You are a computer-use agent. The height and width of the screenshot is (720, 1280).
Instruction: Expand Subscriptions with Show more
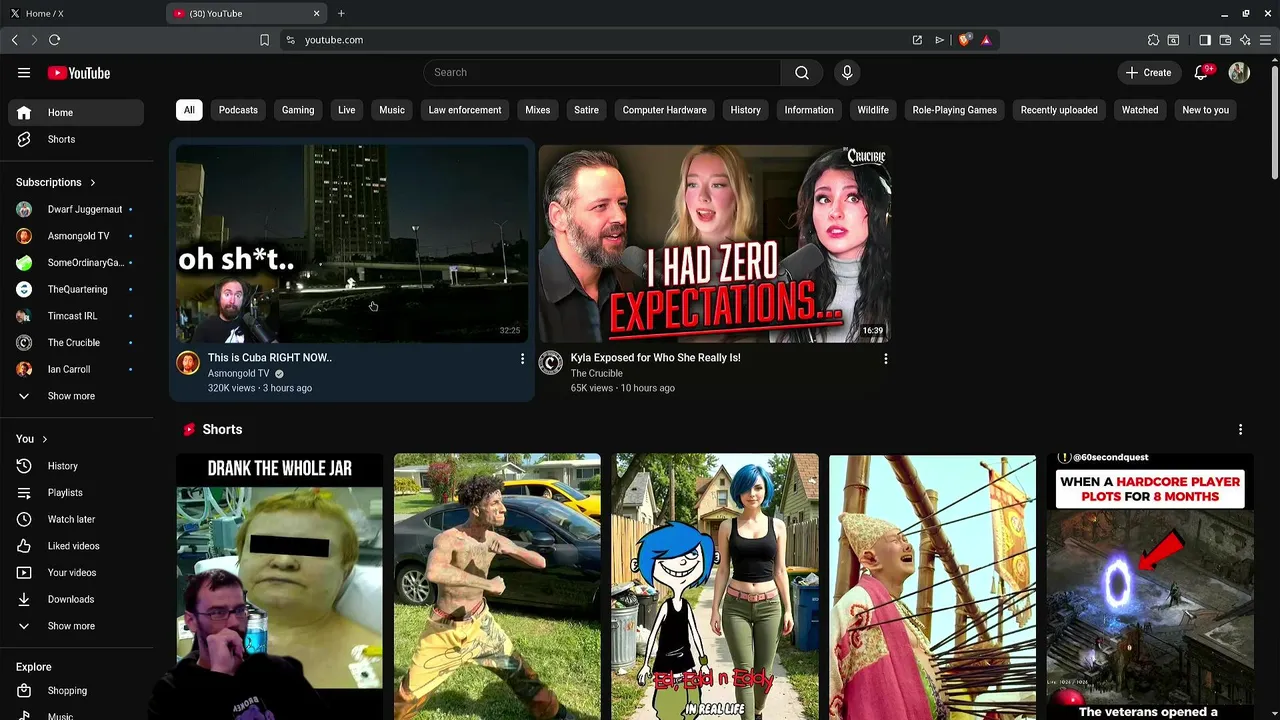76,396
